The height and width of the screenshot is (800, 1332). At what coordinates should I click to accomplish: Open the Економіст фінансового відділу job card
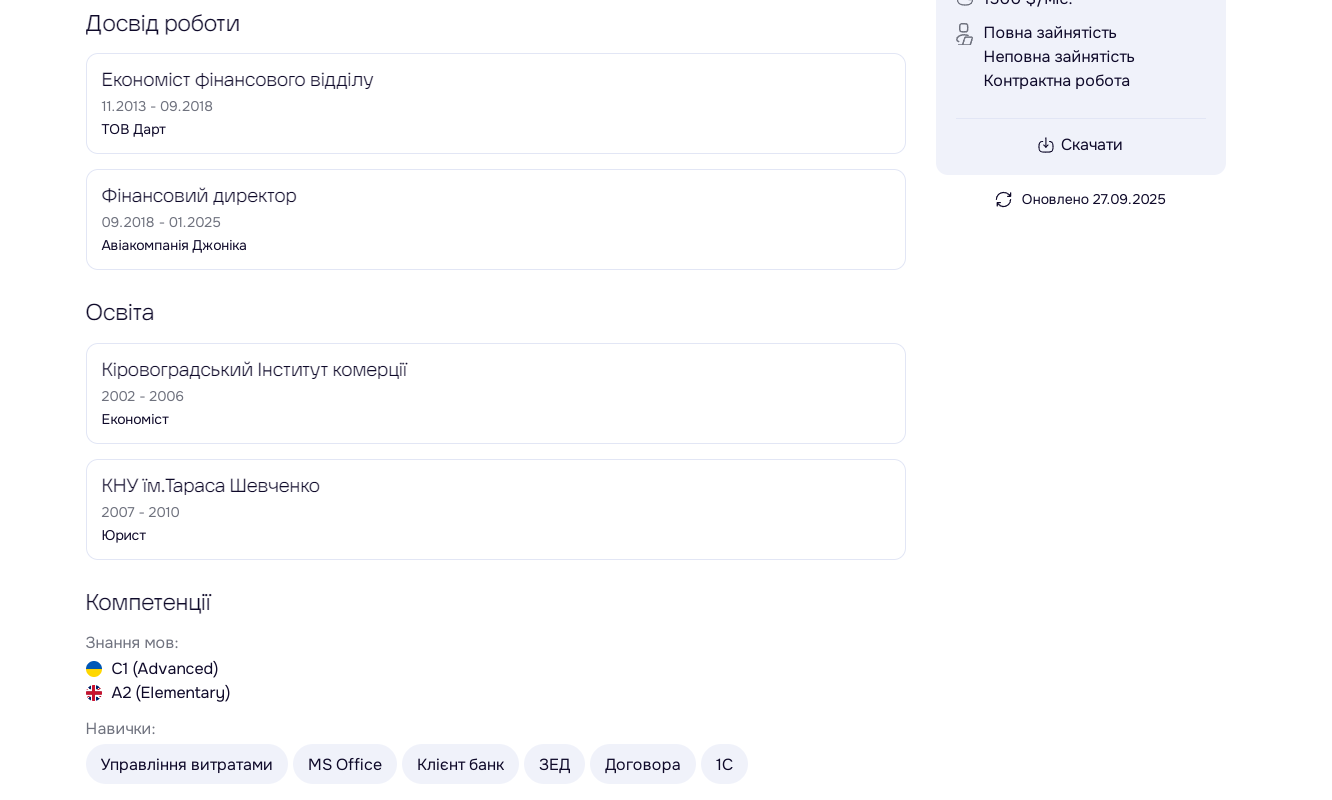click(x=495, y=103)
